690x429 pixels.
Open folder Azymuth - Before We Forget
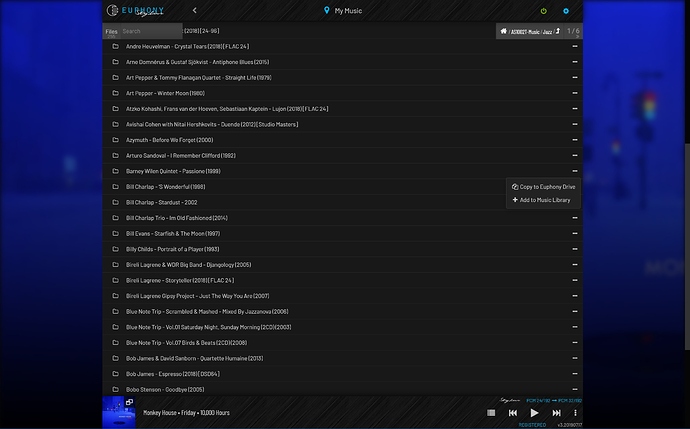(x=169, y=140)
